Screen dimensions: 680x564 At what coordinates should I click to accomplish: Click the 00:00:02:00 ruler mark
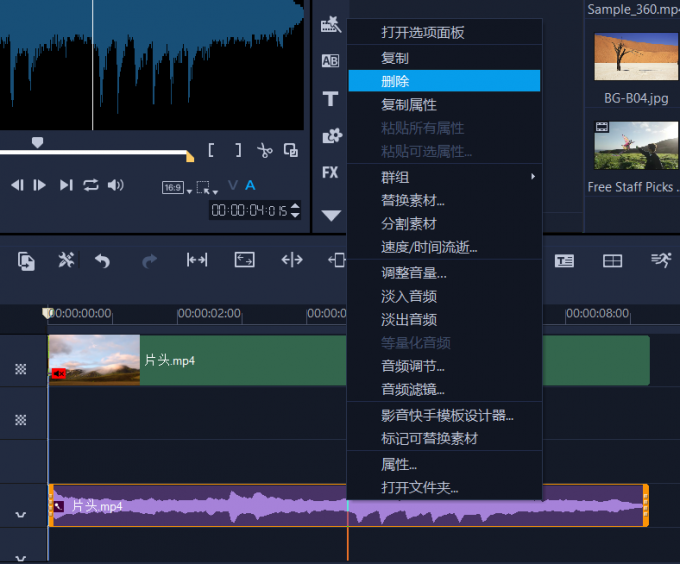tap(209, 313)
